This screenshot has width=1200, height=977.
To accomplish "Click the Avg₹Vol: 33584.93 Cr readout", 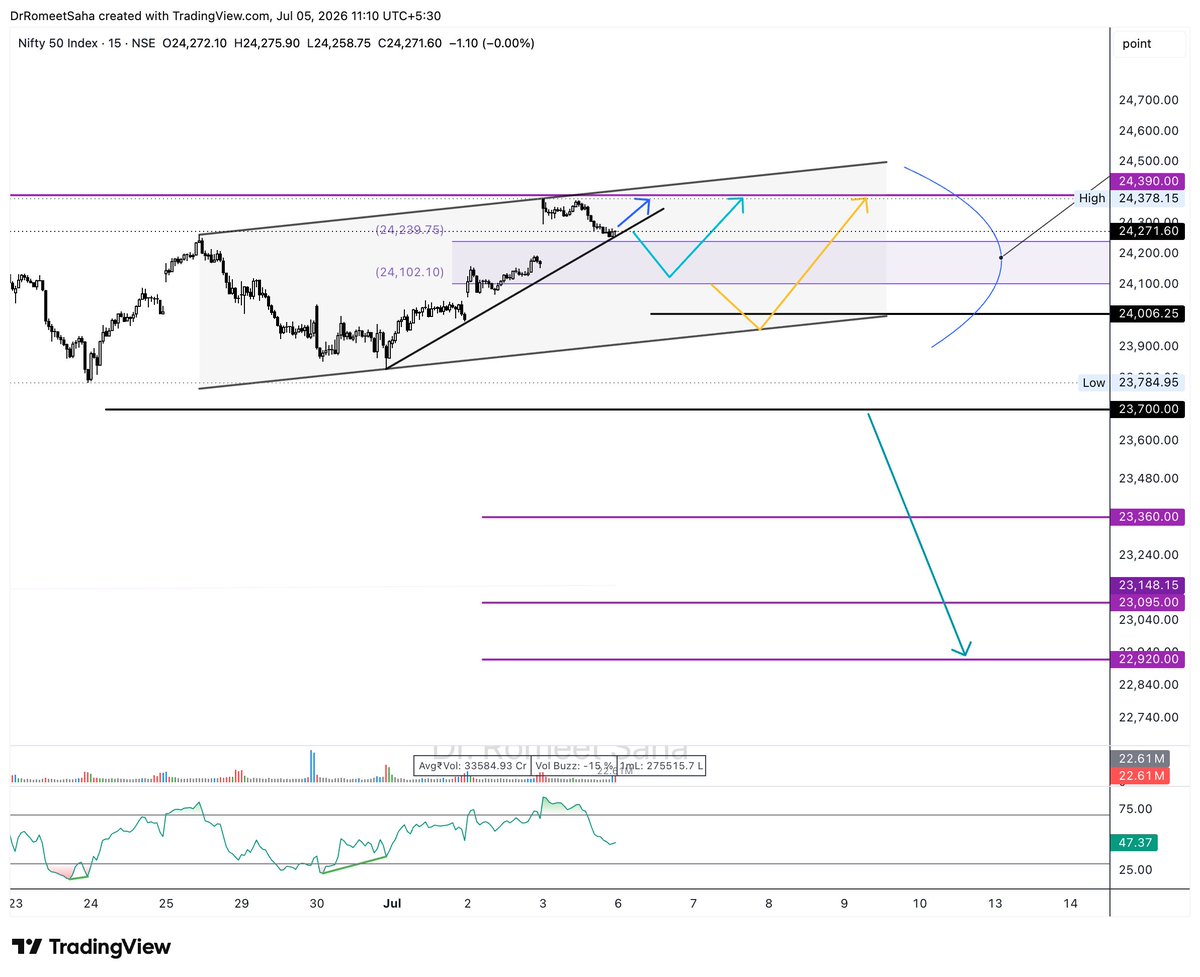I will click(x=472, y=766).
